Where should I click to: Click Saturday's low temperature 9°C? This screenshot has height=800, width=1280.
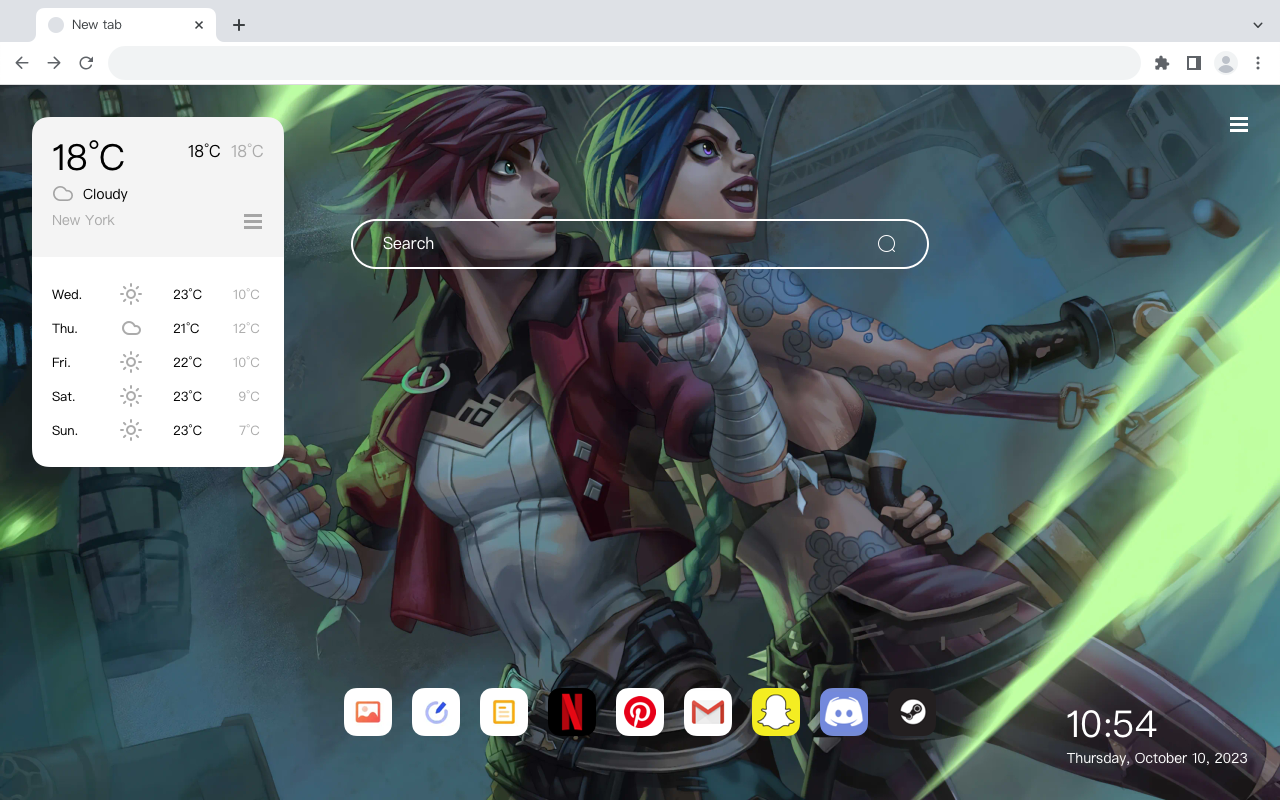[249, 396]
